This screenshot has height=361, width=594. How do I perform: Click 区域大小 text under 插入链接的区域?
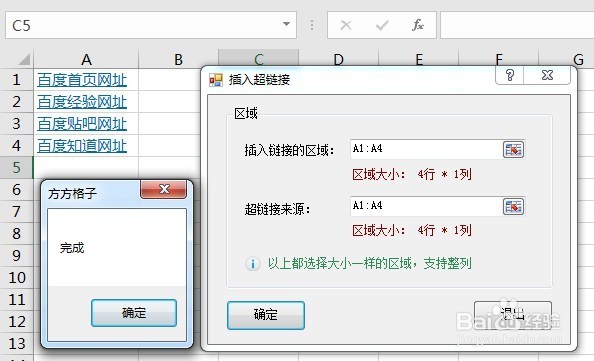(412, 175)
